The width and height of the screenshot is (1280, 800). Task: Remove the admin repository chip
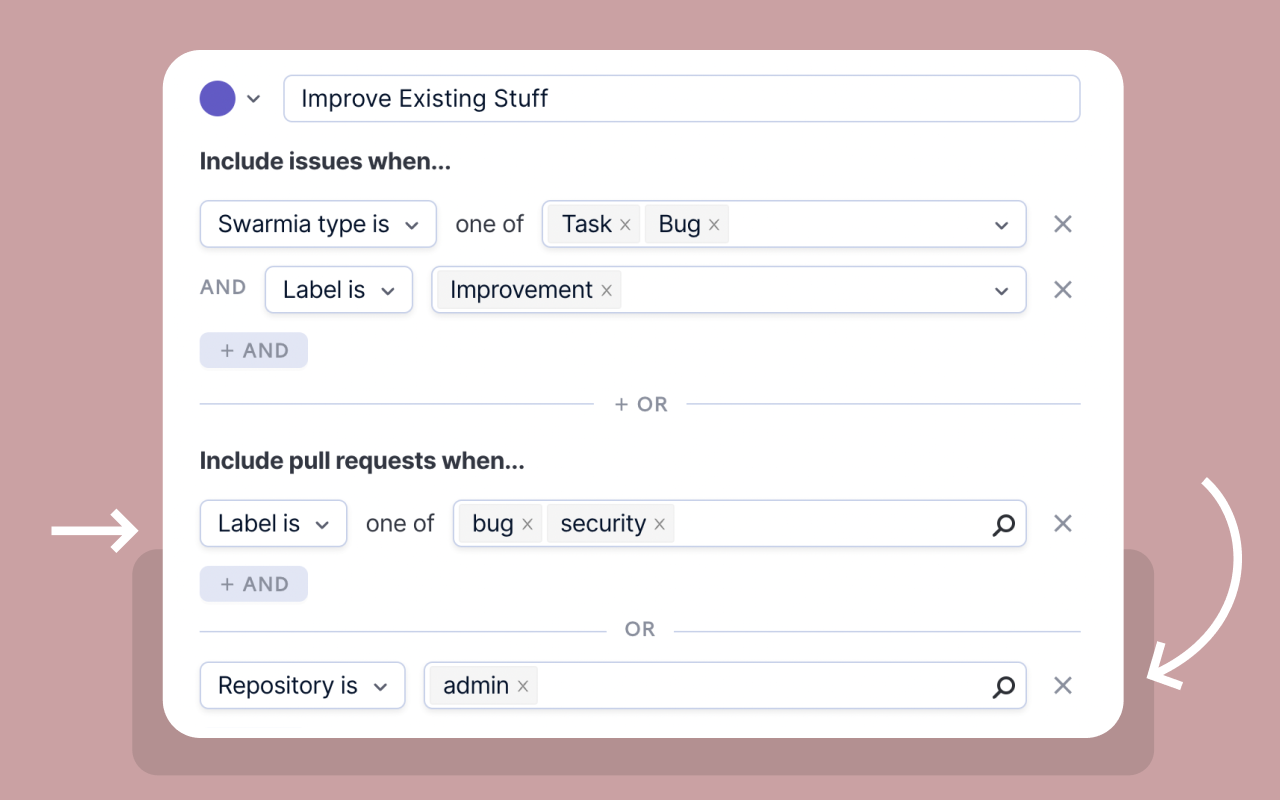pos(522,686)
